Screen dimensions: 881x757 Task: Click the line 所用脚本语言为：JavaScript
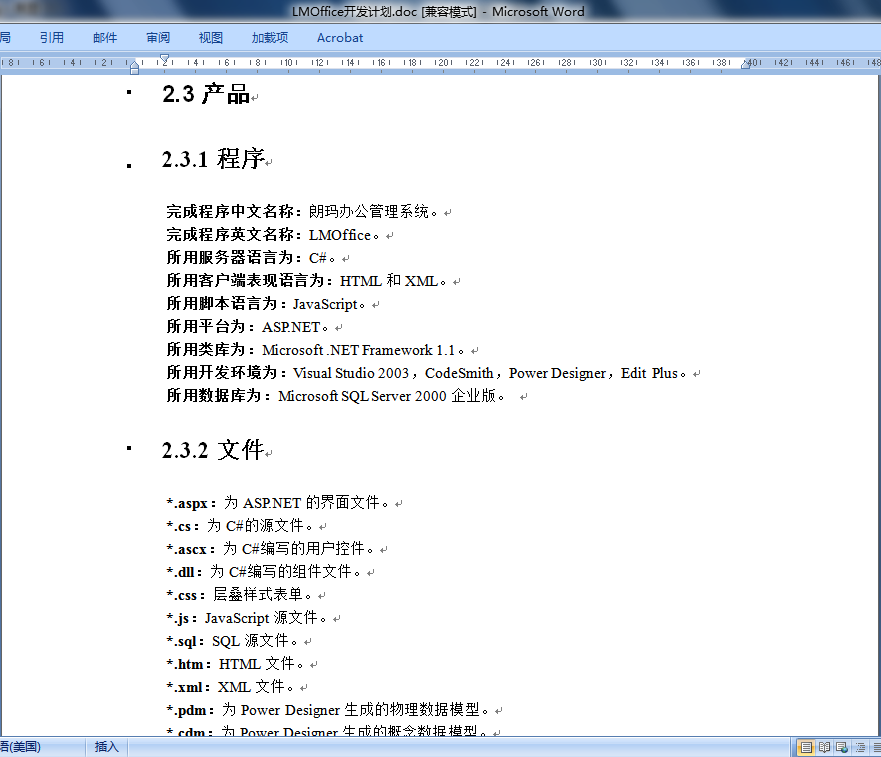(266, 304)
